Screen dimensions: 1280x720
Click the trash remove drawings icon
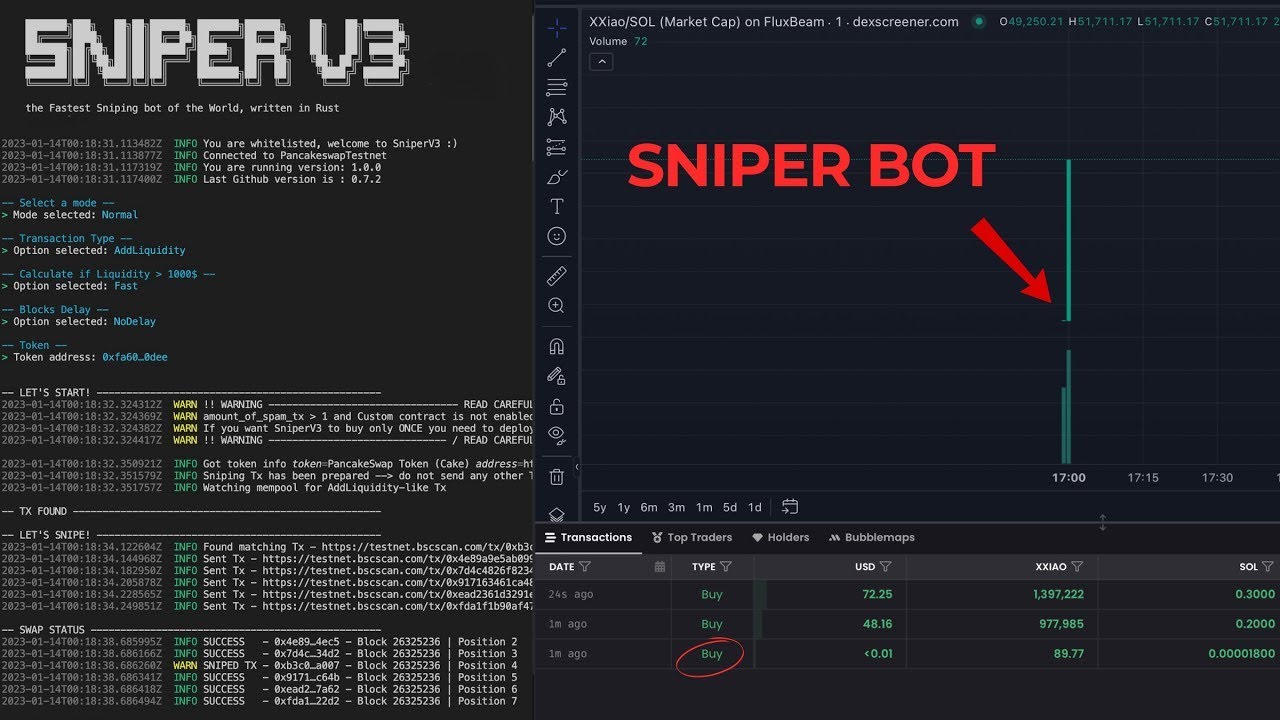click(x=557, y=477)
